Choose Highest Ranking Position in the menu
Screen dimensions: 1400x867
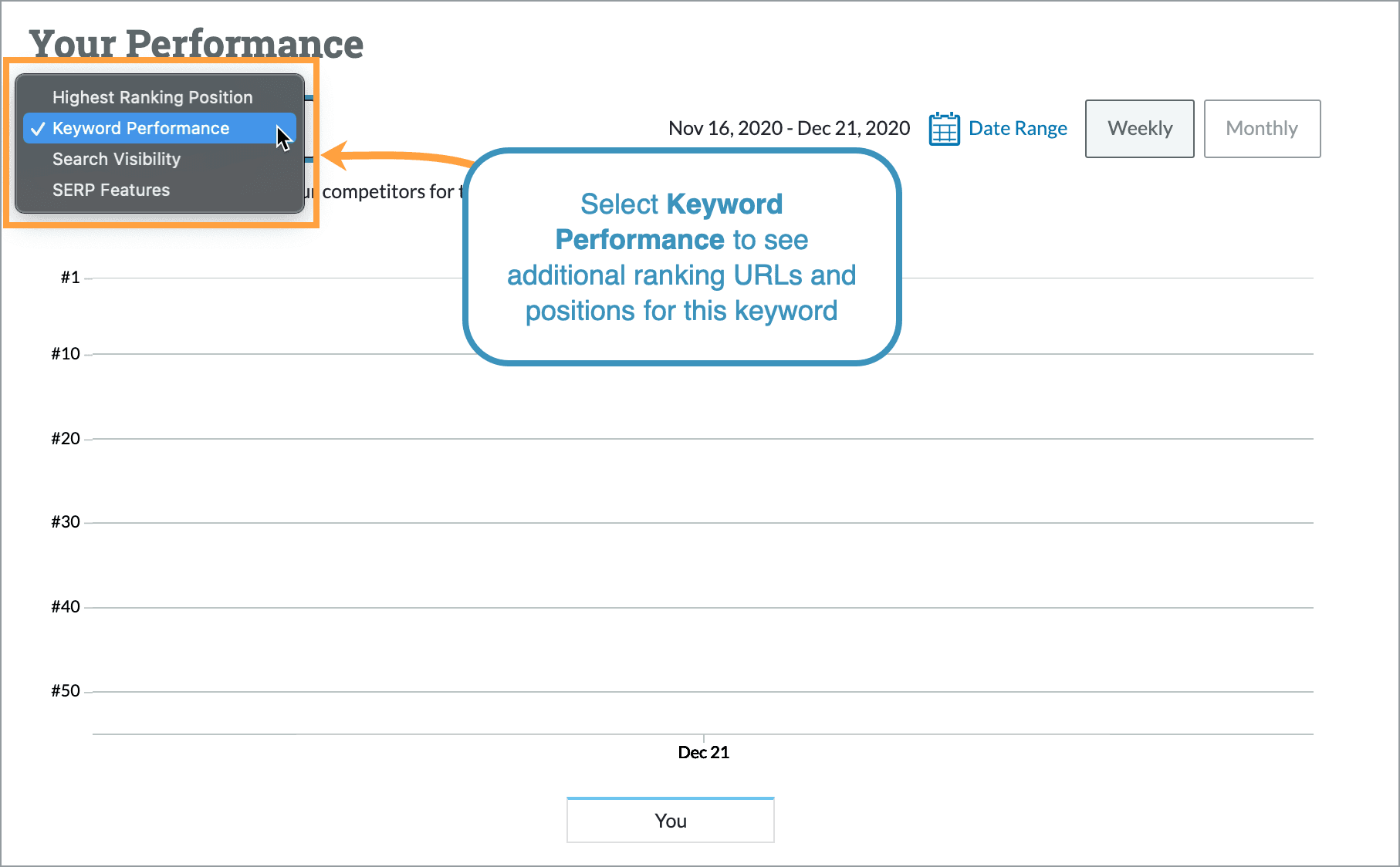click(151, 97)
